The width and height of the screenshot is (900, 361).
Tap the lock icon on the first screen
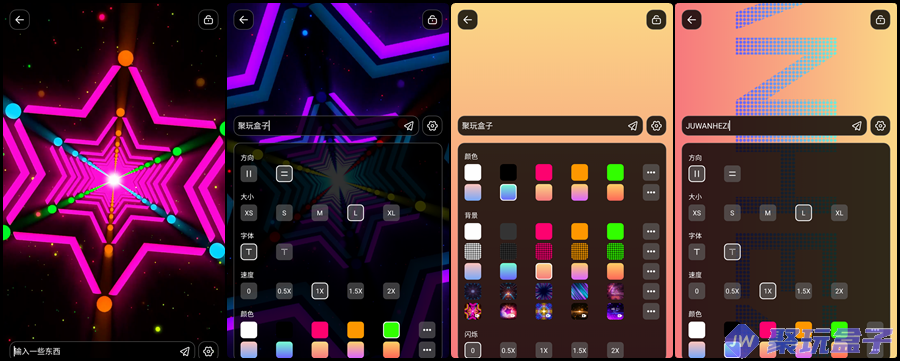tap(208, 20)
